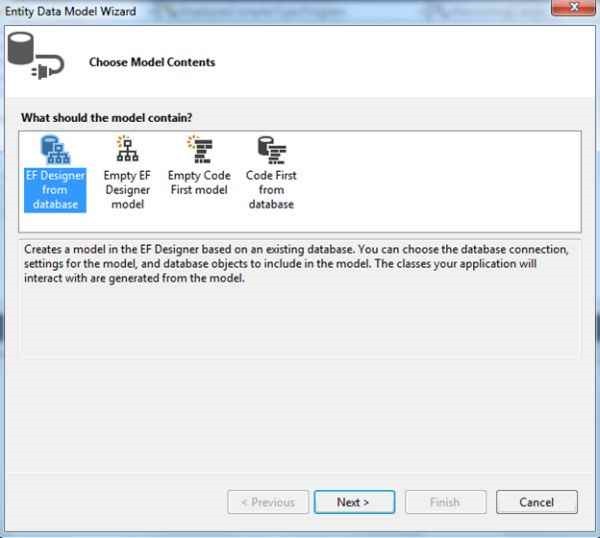Click the 'Code First from database' label
This screenshot has height=538, width=600.
pos(271,190)
